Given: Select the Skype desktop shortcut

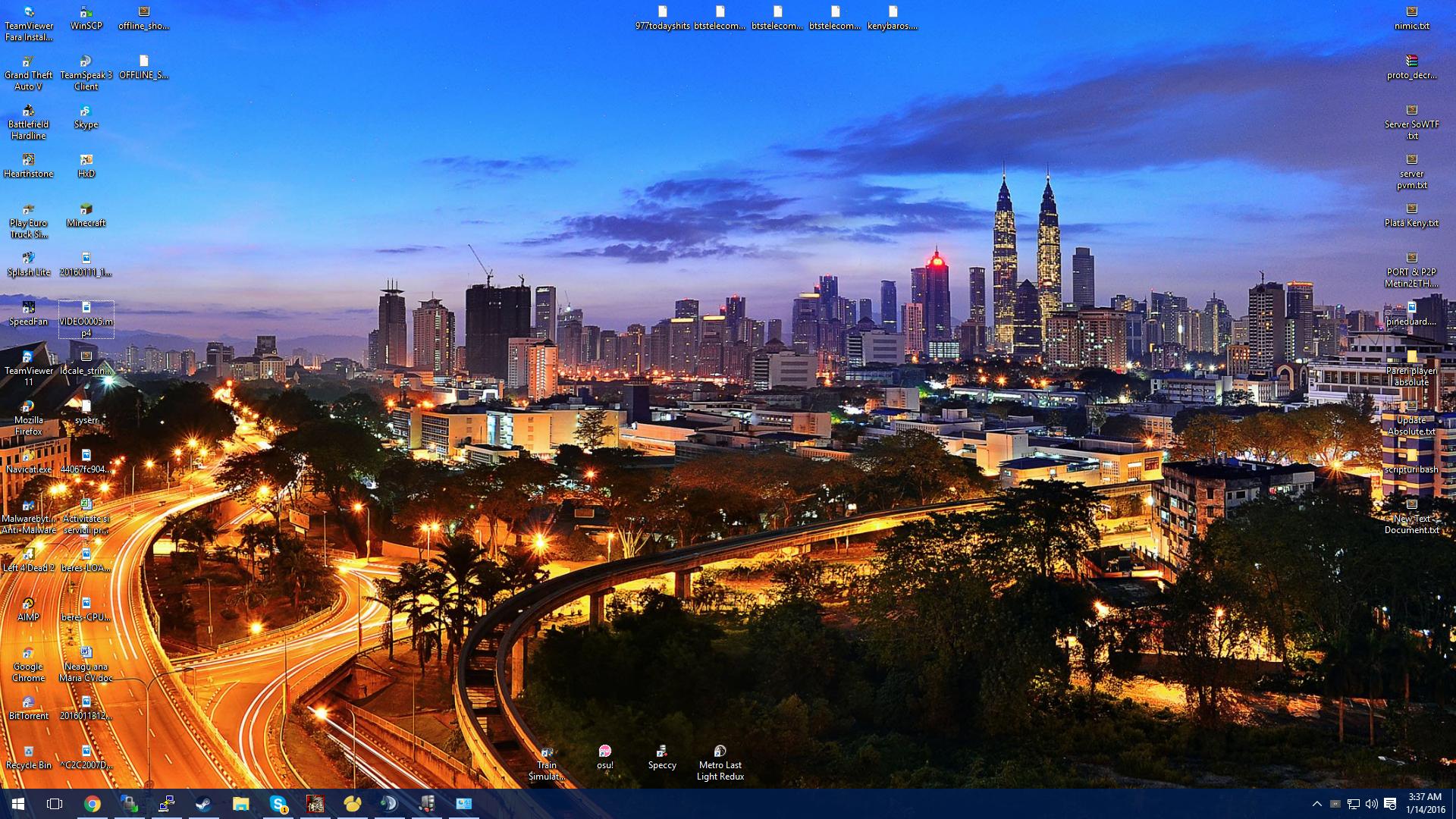Looking at the screenshot, I should [86, 117].
